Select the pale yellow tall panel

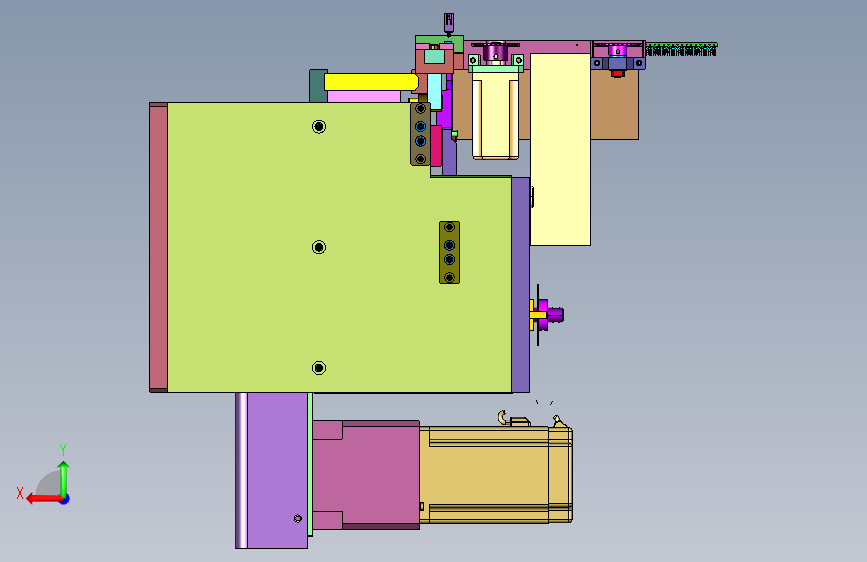(x=560, y=149)
